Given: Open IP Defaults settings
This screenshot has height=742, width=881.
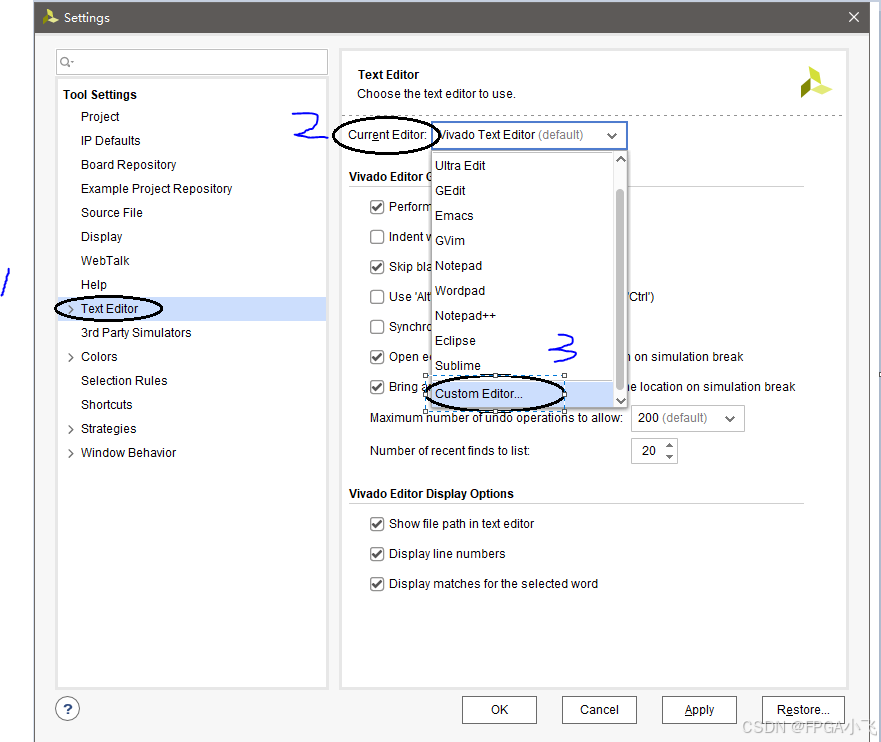Looking at the screenshot, I should coord(111,141).
